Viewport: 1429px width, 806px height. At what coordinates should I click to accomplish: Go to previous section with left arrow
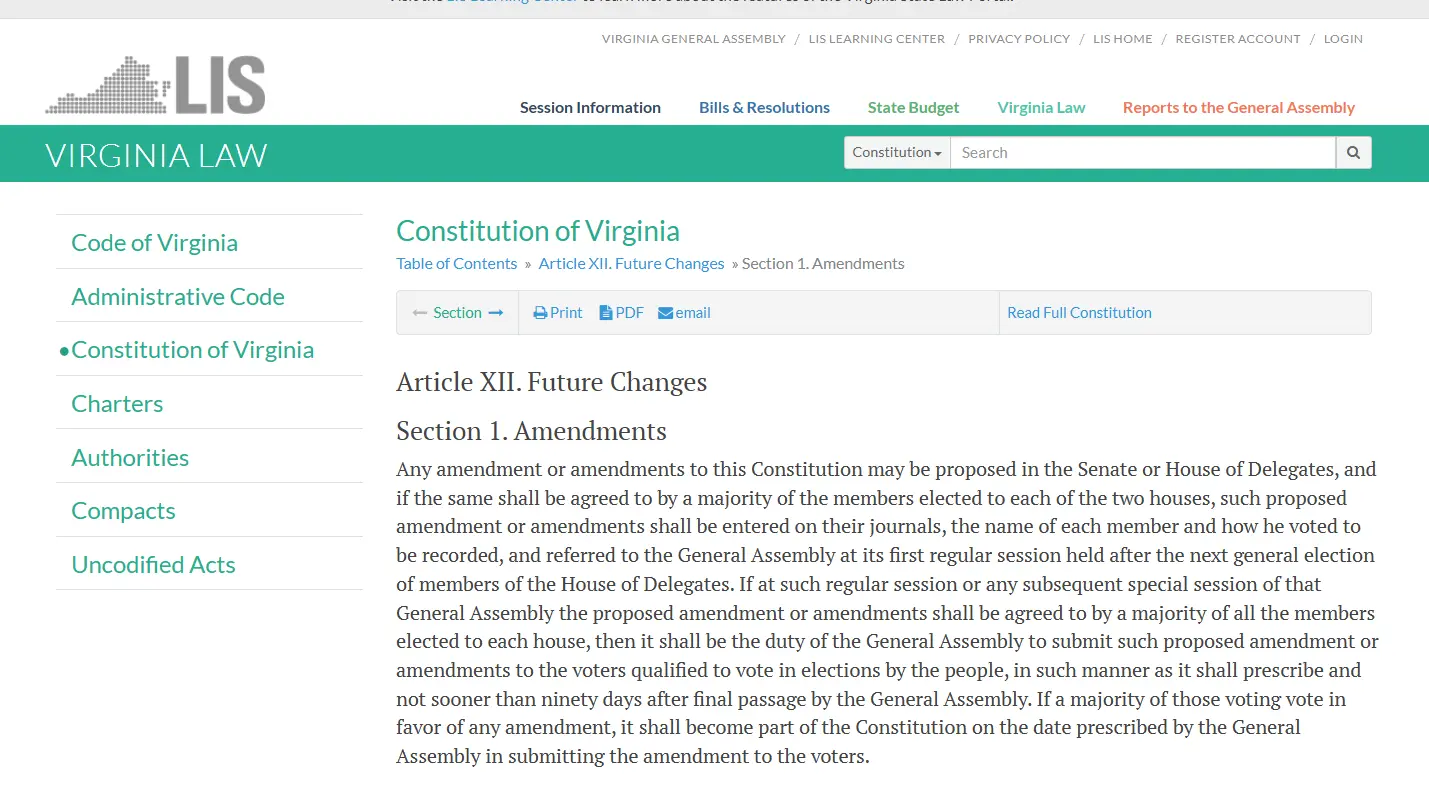coord(420,313)
